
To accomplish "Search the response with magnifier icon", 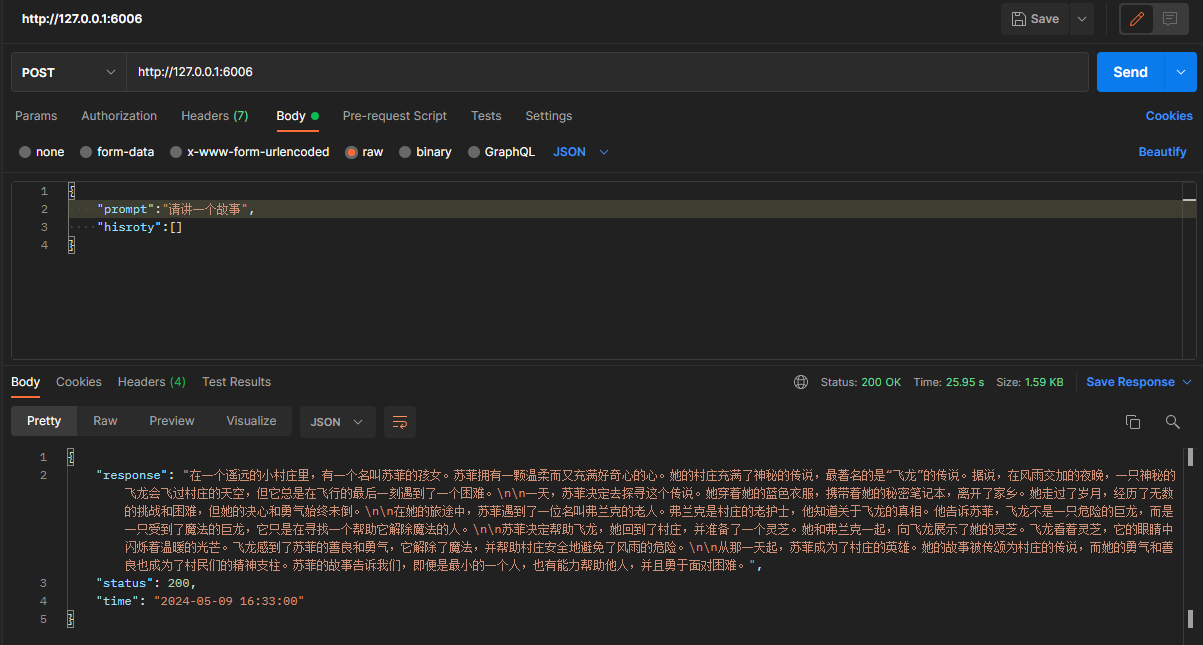I will (1172, 422).
